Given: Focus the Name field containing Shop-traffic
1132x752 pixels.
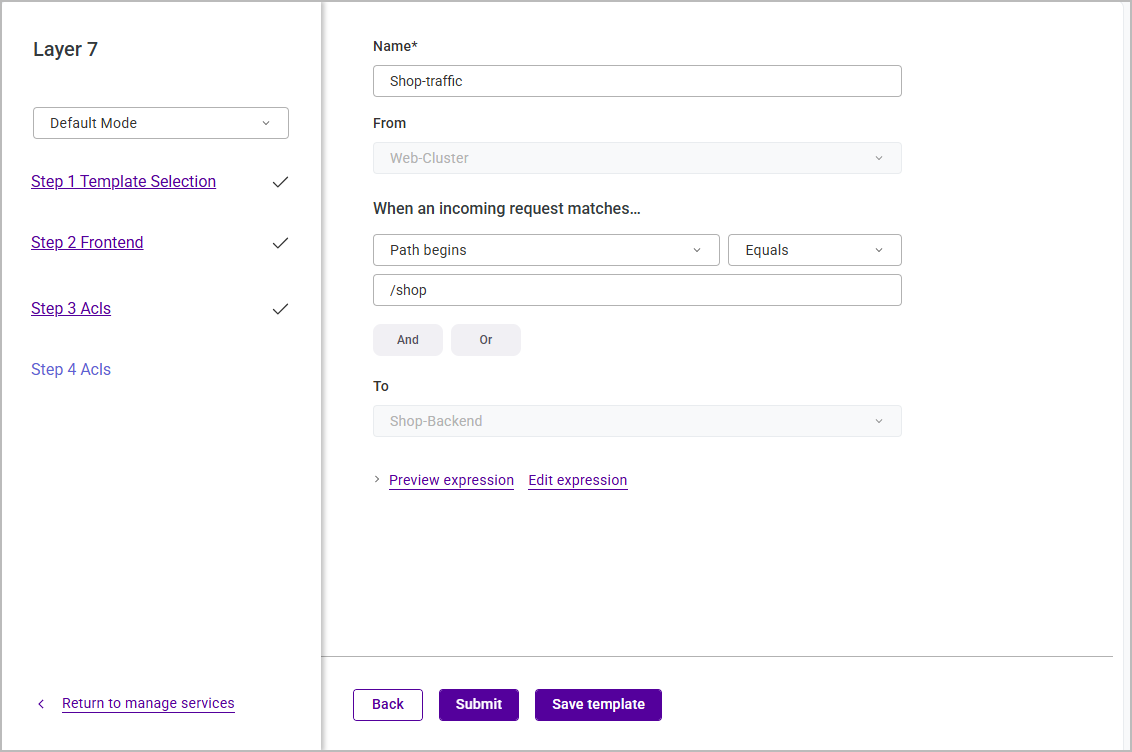Looking at the screenshot, I should (x=637, y=81).
